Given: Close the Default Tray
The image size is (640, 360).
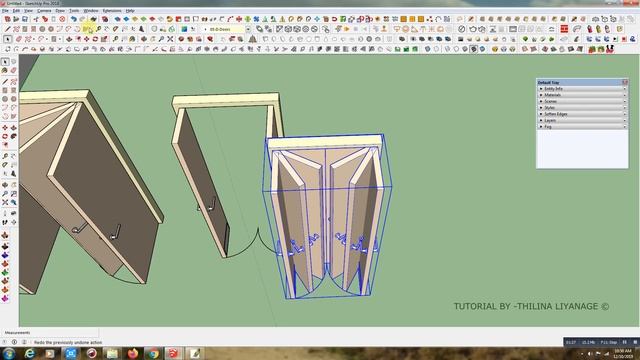Looking at the screenshot, I should click(624, 82).
